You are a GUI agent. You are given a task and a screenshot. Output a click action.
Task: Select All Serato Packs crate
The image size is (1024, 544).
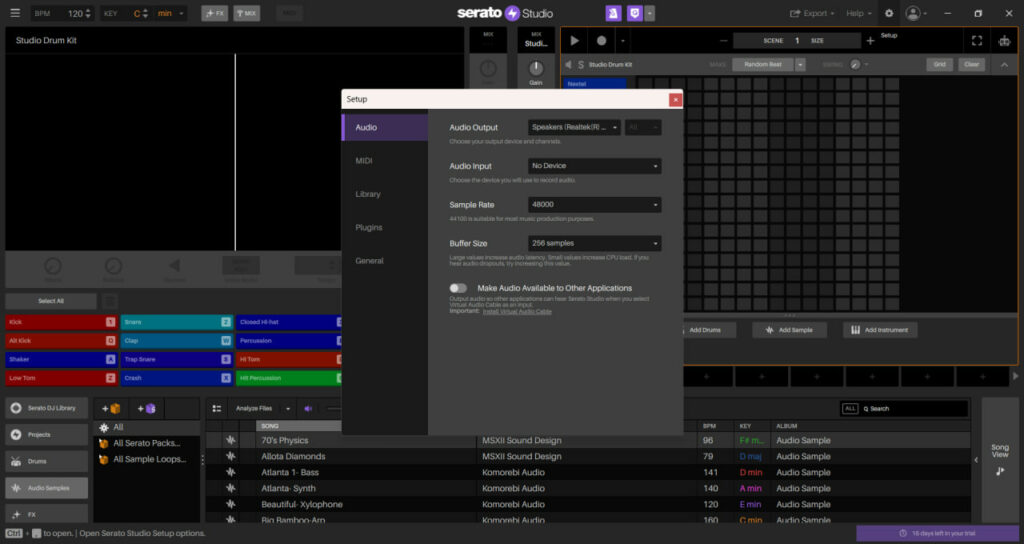[146, 443]
